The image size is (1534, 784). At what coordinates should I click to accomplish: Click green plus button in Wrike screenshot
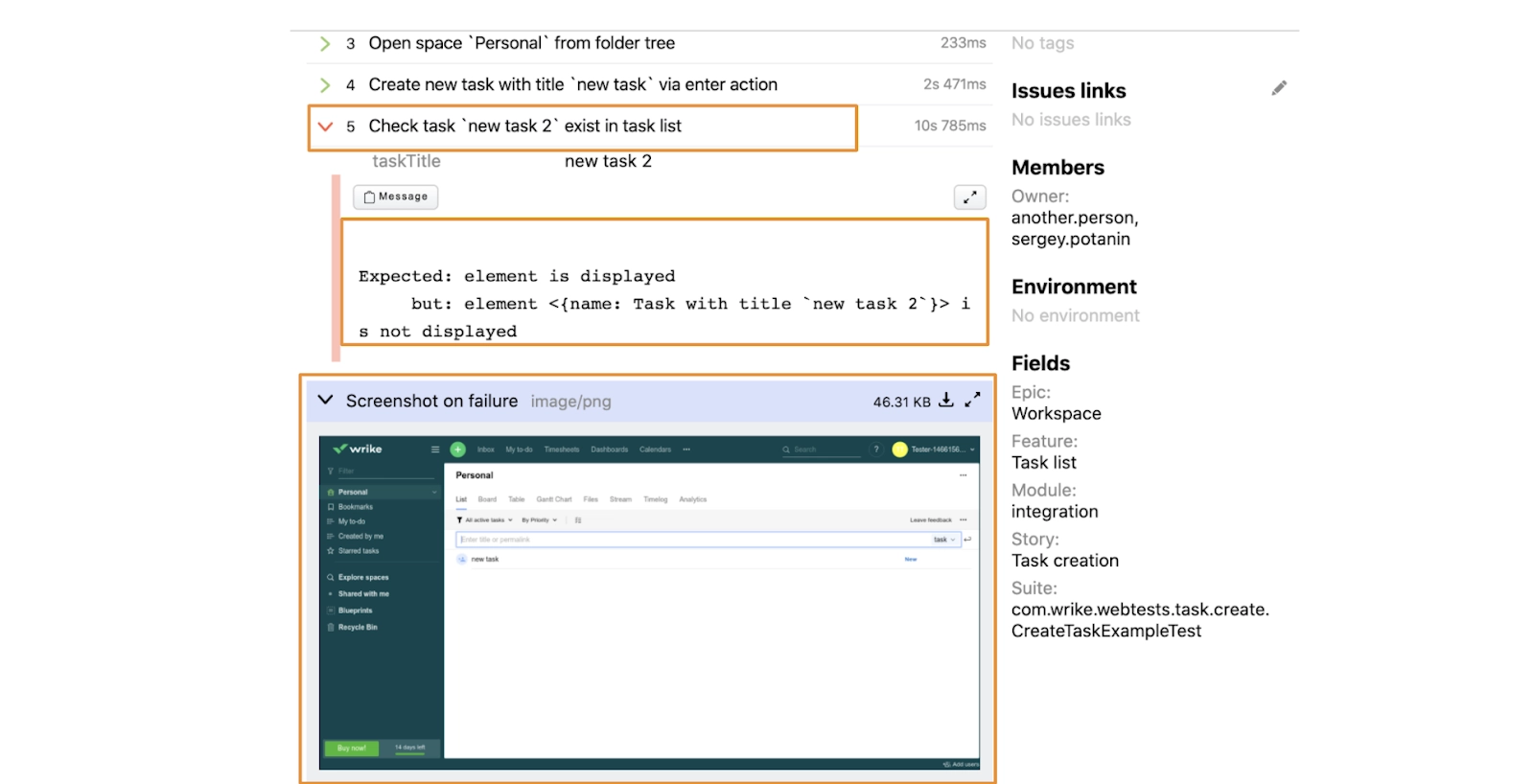[x=458, y=450]
